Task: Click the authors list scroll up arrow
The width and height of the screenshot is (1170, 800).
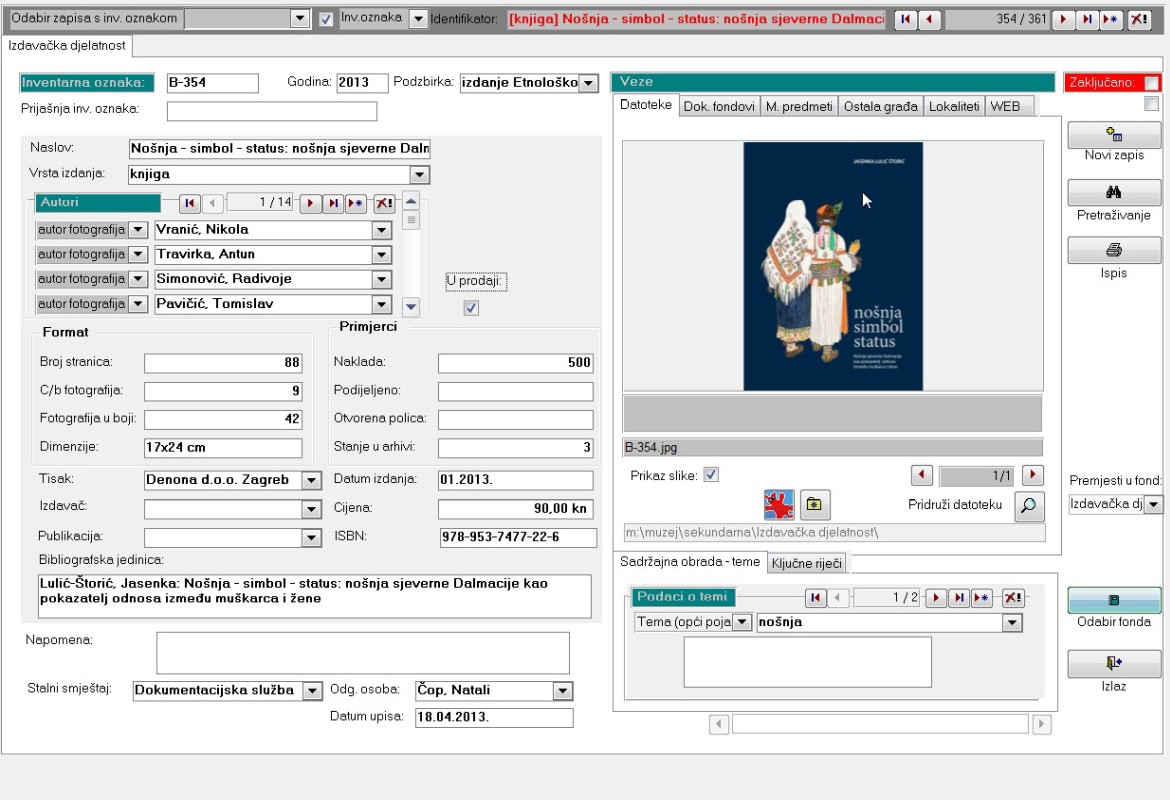Action: point(411,201)
